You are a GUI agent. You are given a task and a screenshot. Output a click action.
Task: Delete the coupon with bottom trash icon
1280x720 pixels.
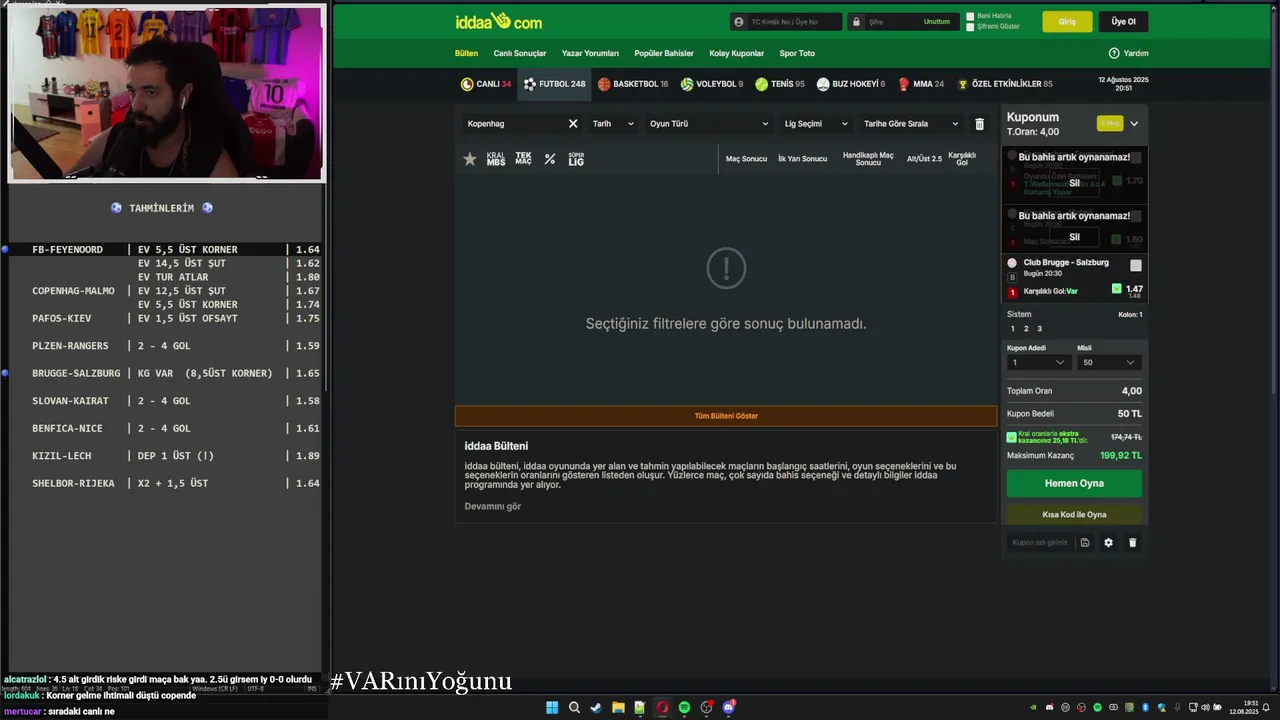(x=1132, y=542)
